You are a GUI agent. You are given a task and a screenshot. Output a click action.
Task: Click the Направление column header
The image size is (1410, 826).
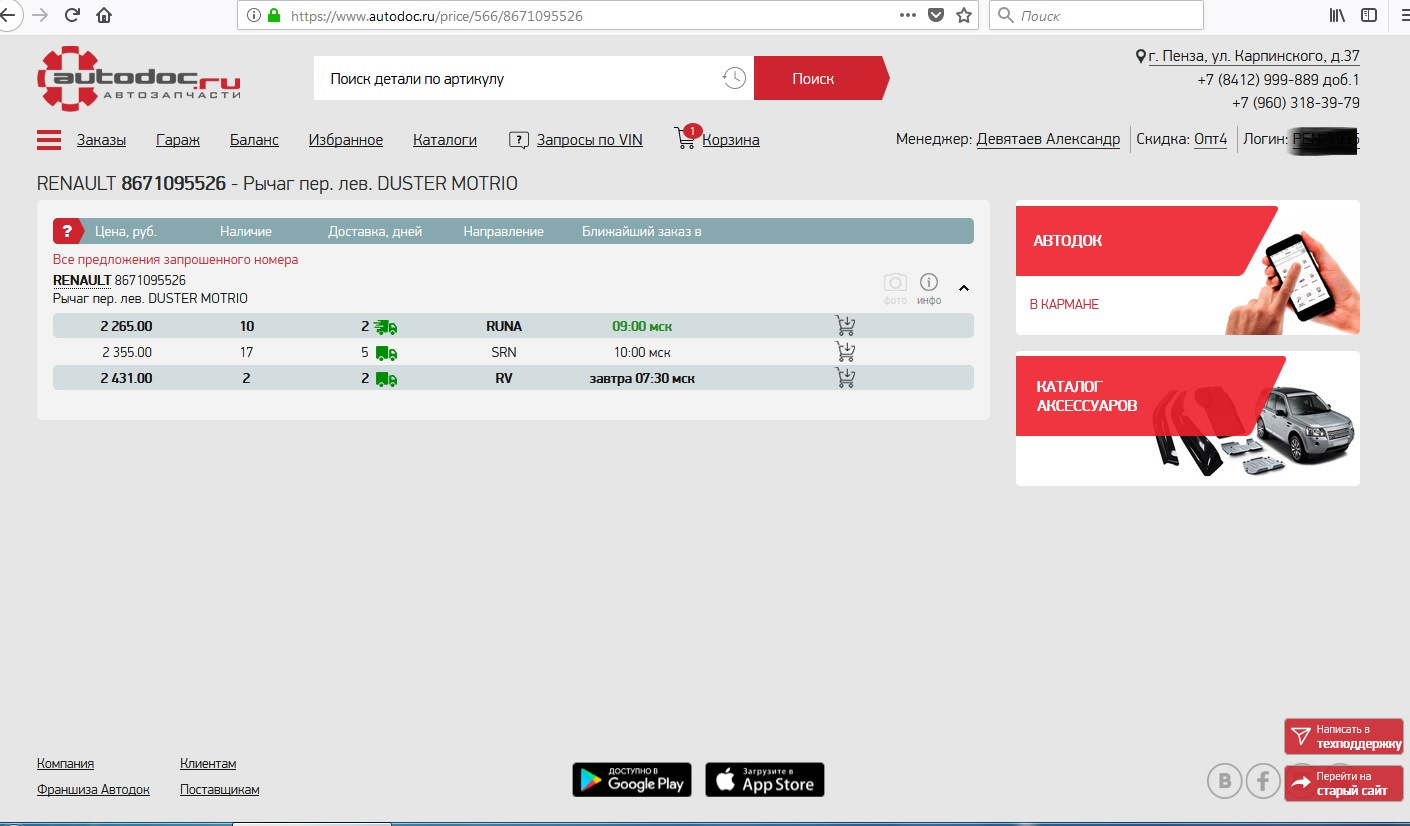[503, 231]
